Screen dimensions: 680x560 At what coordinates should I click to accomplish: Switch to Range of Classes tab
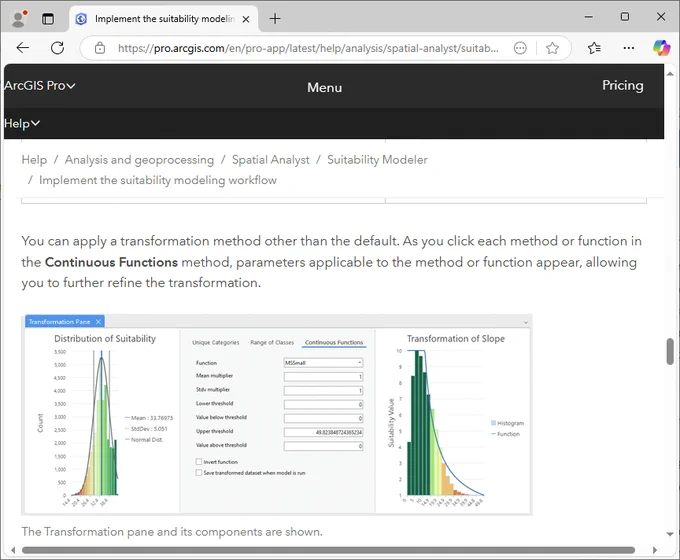[272, 342]
